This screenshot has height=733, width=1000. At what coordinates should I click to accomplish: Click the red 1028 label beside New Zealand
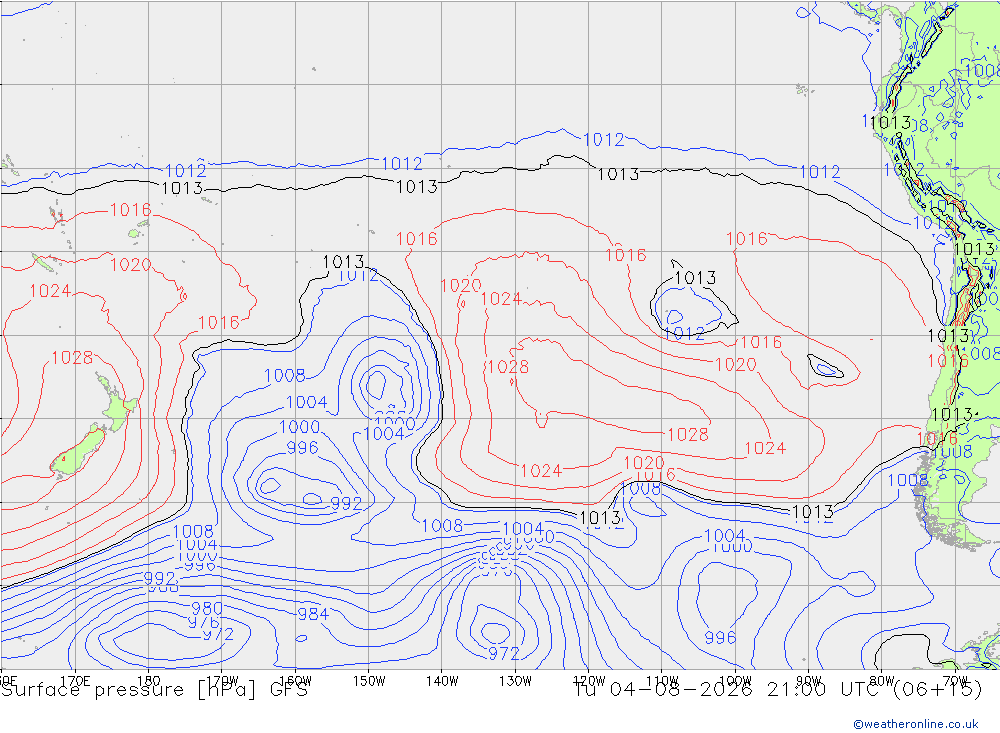72,358
